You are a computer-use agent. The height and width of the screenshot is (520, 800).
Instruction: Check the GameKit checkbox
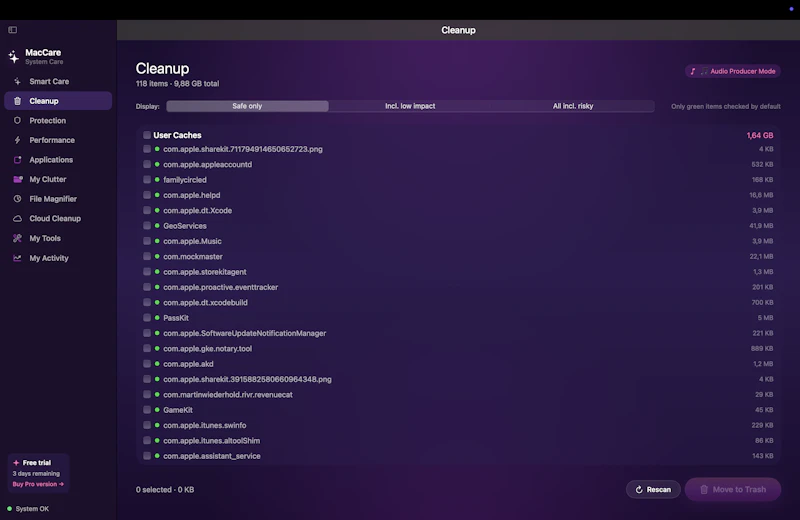pyautogui.click(x=147, y=410)
